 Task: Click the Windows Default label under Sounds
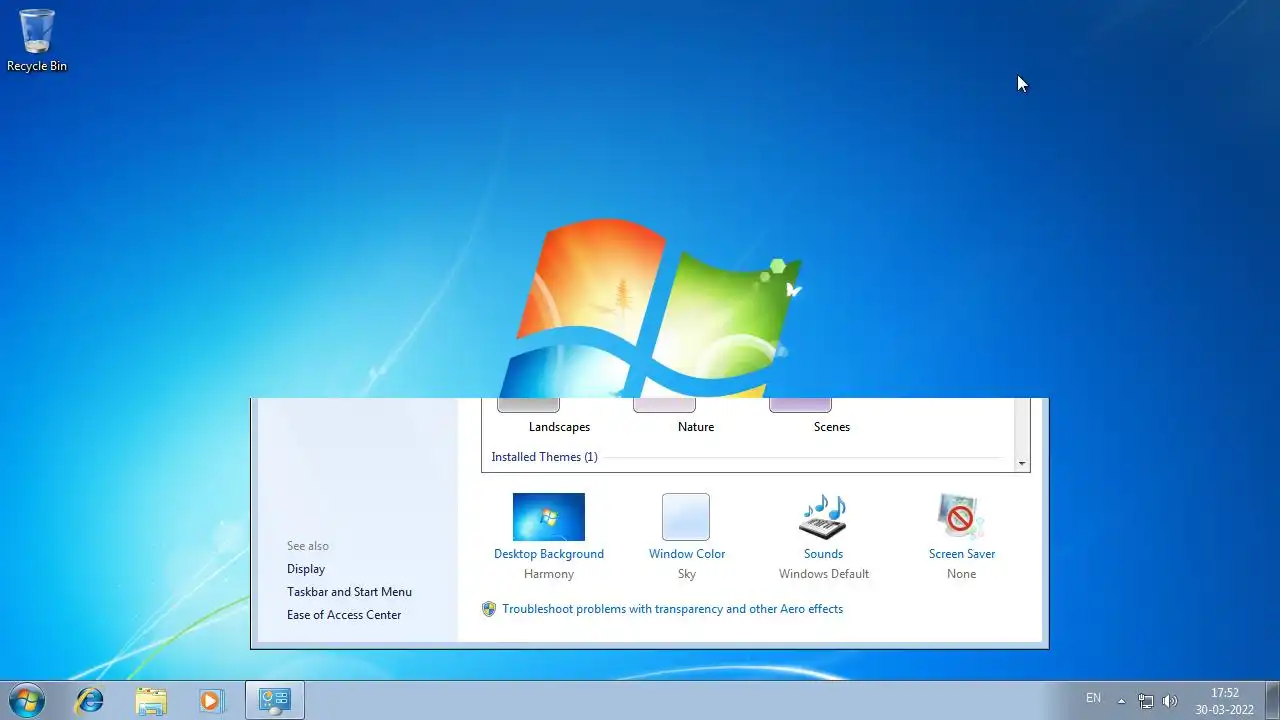click(824, 574)
